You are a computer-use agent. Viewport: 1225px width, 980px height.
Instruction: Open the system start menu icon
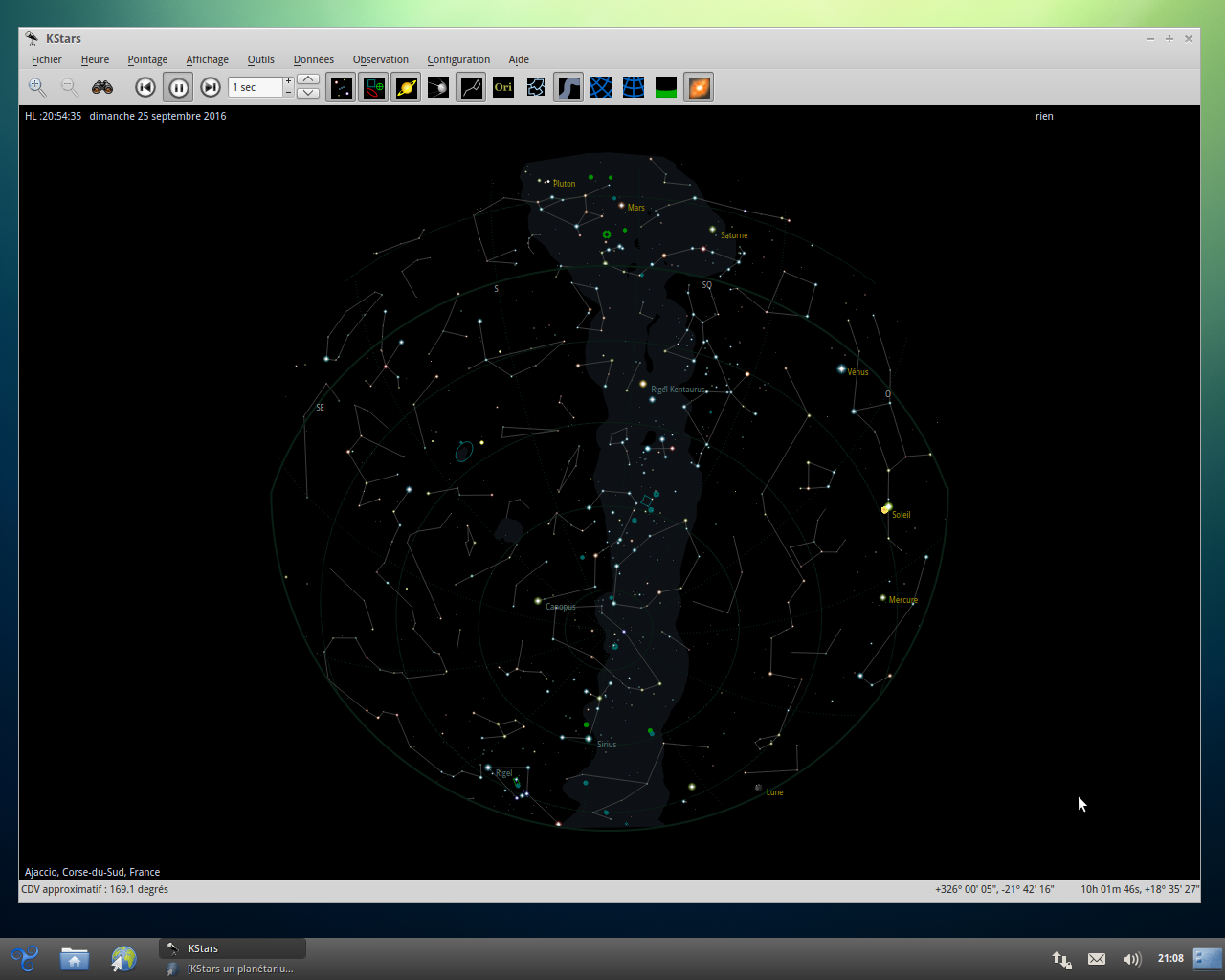coord(24,958)
